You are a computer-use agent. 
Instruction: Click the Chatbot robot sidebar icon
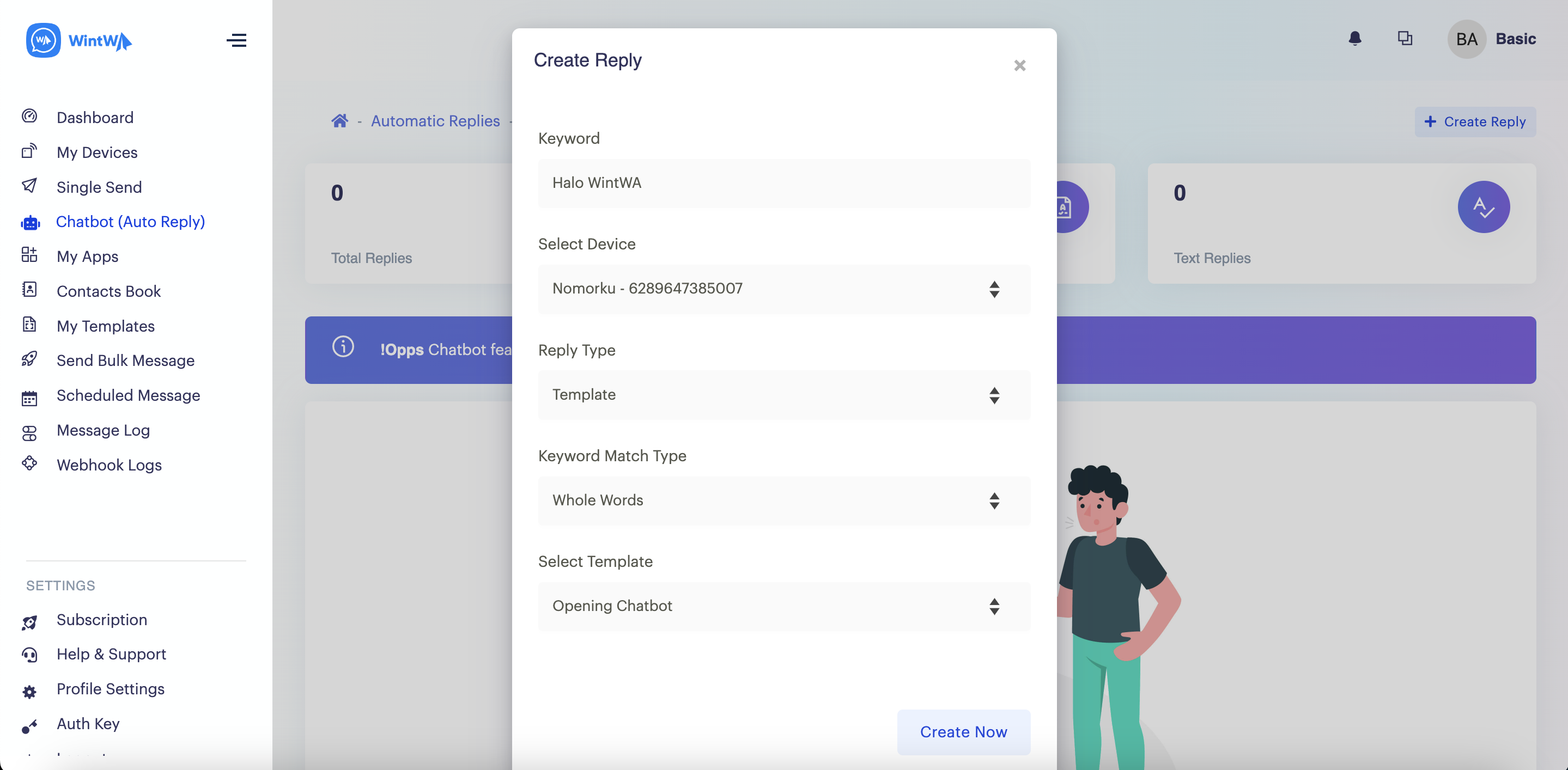(x=30, y=223)
